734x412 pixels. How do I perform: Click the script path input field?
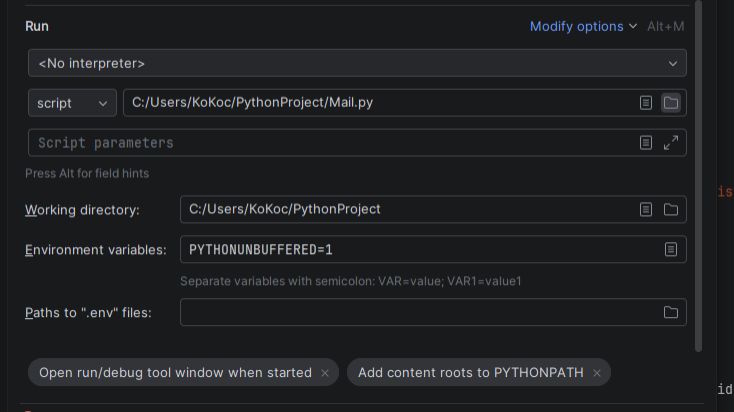tap(380, 103)
